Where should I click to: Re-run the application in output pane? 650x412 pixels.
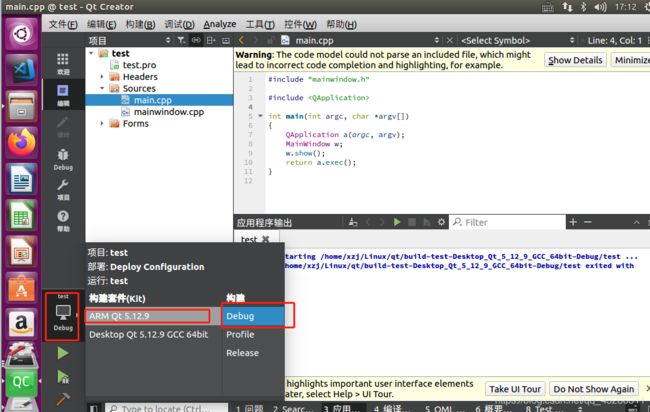397,222
